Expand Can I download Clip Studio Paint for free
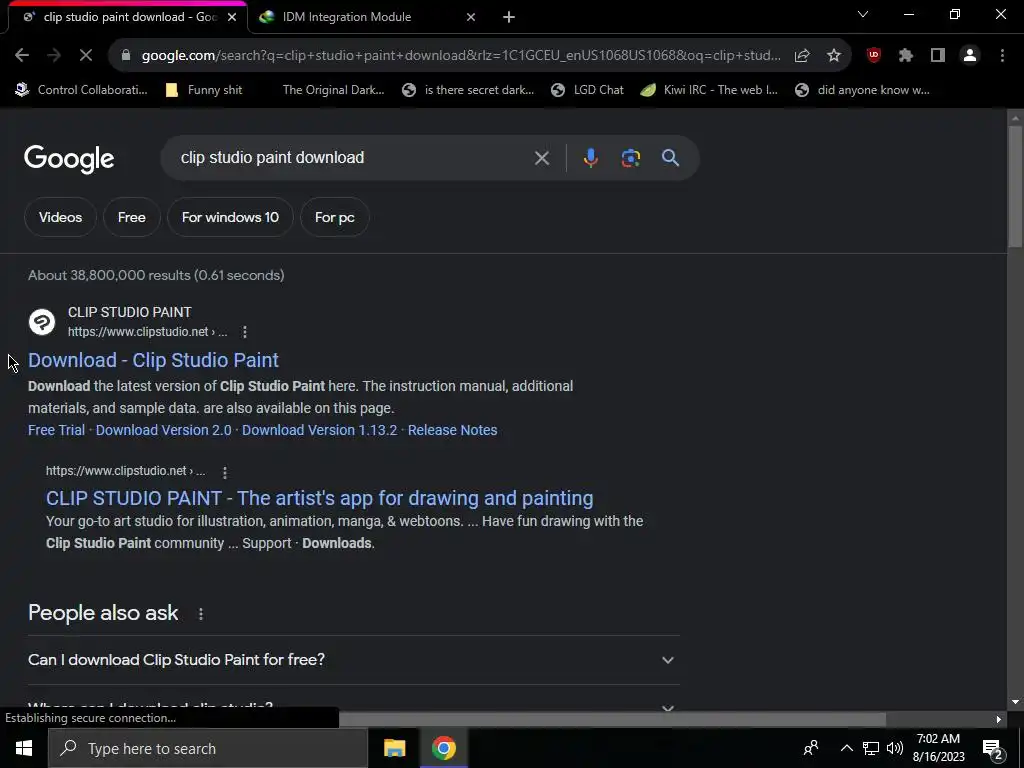Screen dimensions: 1024x768 pyautogui.click(x=353, y=660)
